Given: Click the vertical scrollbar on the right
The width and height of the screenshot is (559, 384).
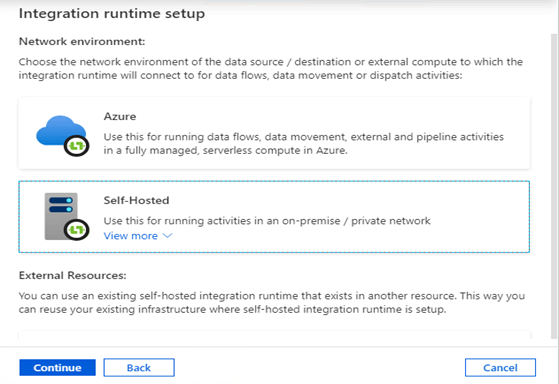Looking at the screenshot, I should click(554, 185).
